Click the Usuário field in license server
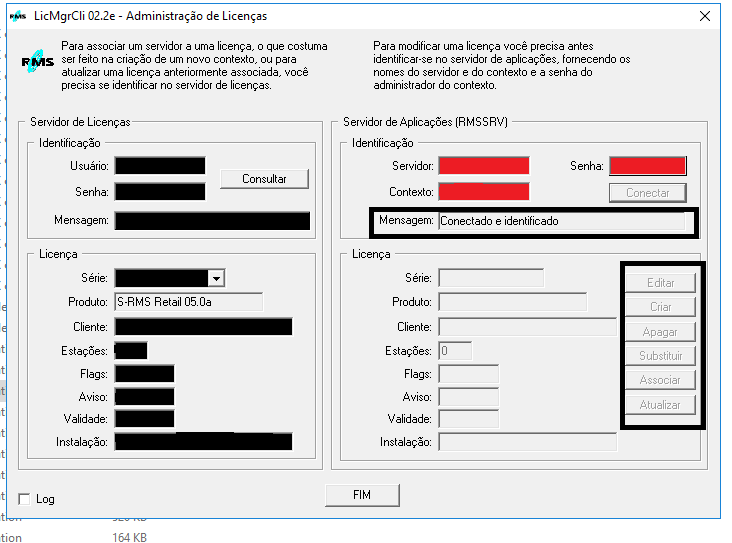The width and height of the screenshot is (732, 543). (160, 166)
